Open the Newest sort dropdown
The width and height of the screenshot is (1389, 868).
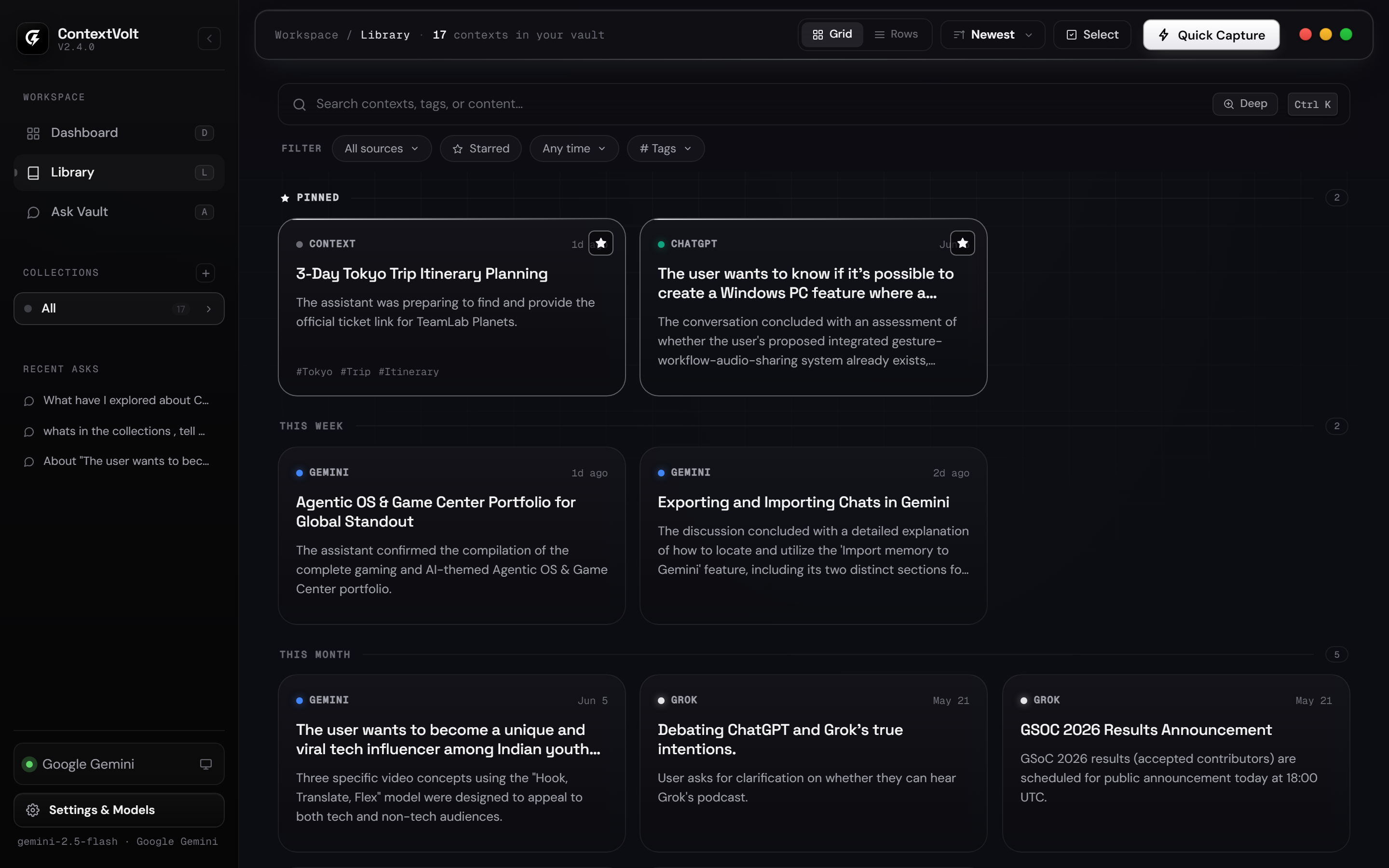(993, 35)
